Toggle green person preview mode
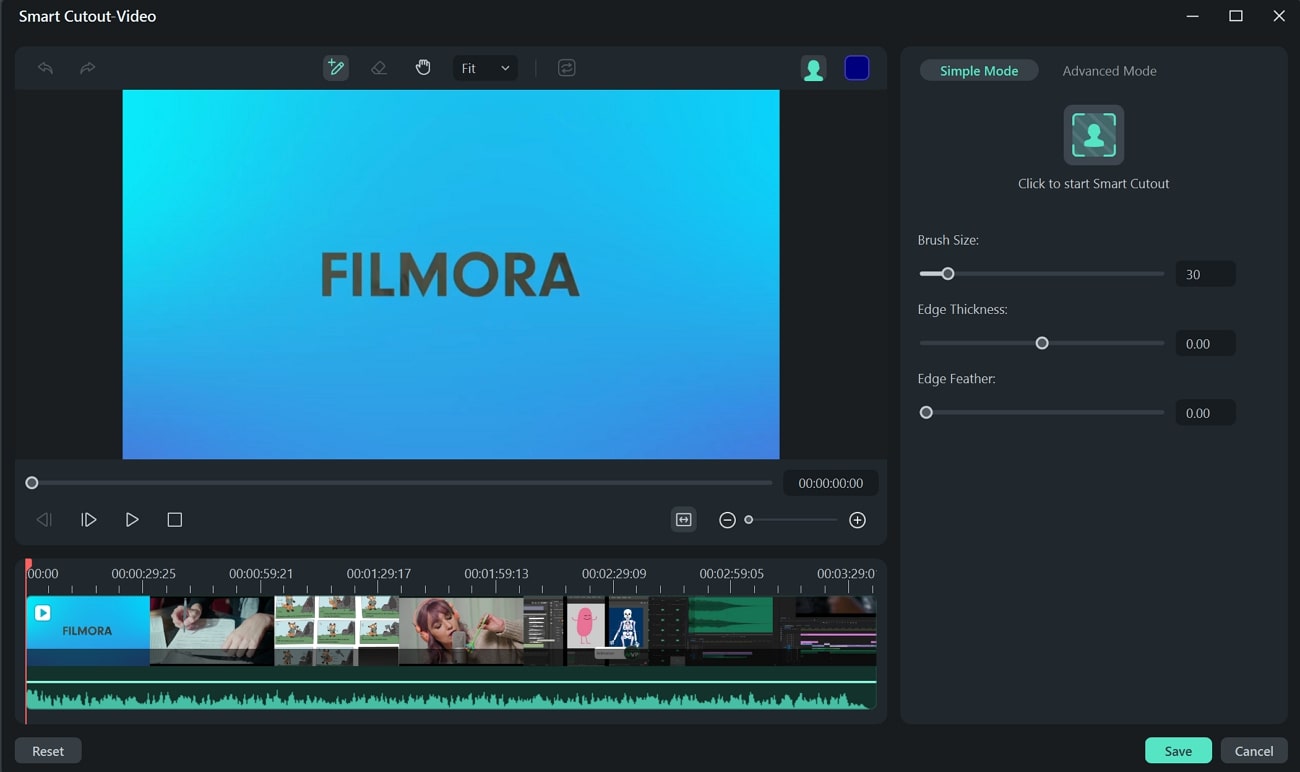1300x772 pixels. [x=814, y=69]
